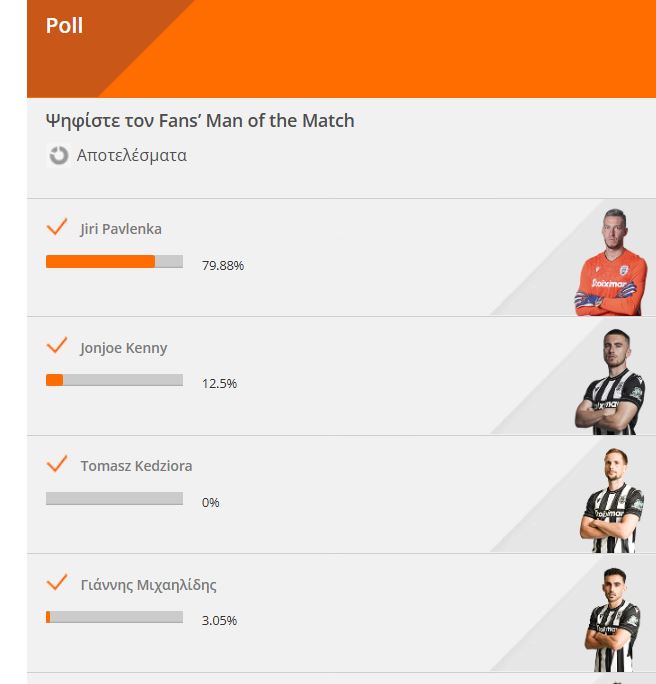Click the Αποτελέσματα results label
The height and width of the screenshot is (684, 656).
132,155
